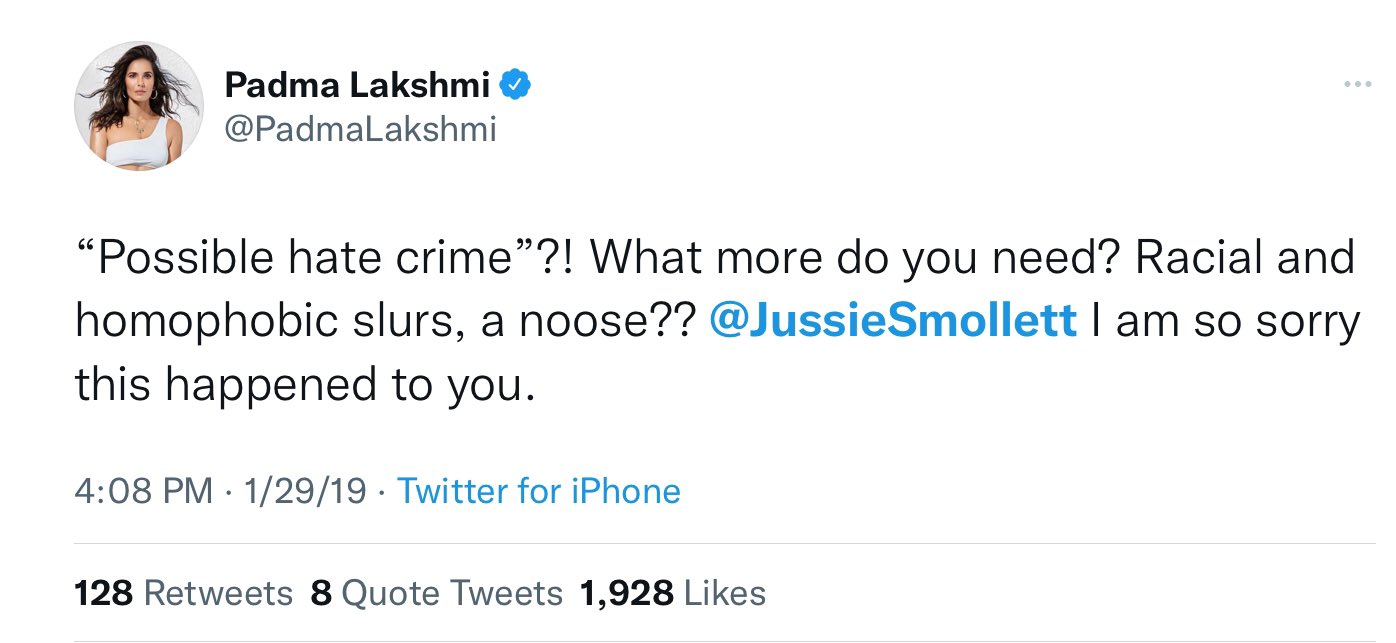
Task: Open Padma Lakshmi's profile picture
Action: coord(138,106)
